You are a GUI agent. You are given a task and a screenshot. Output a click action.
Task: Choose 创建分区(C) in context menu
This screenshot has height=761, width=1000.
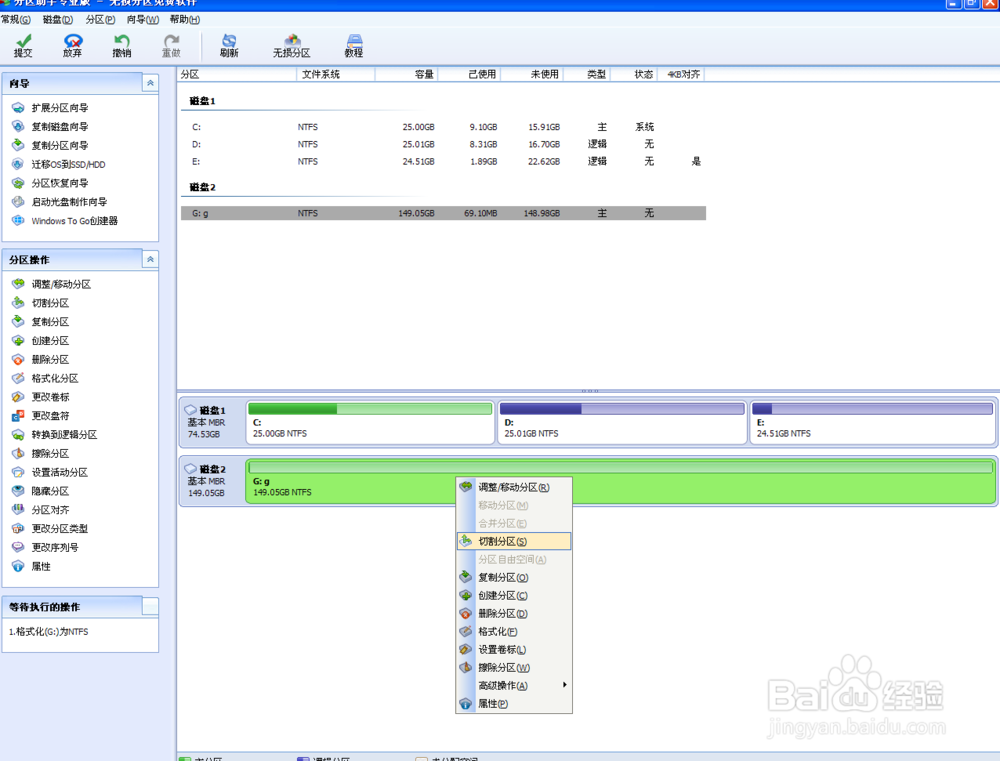coord(514,595)
